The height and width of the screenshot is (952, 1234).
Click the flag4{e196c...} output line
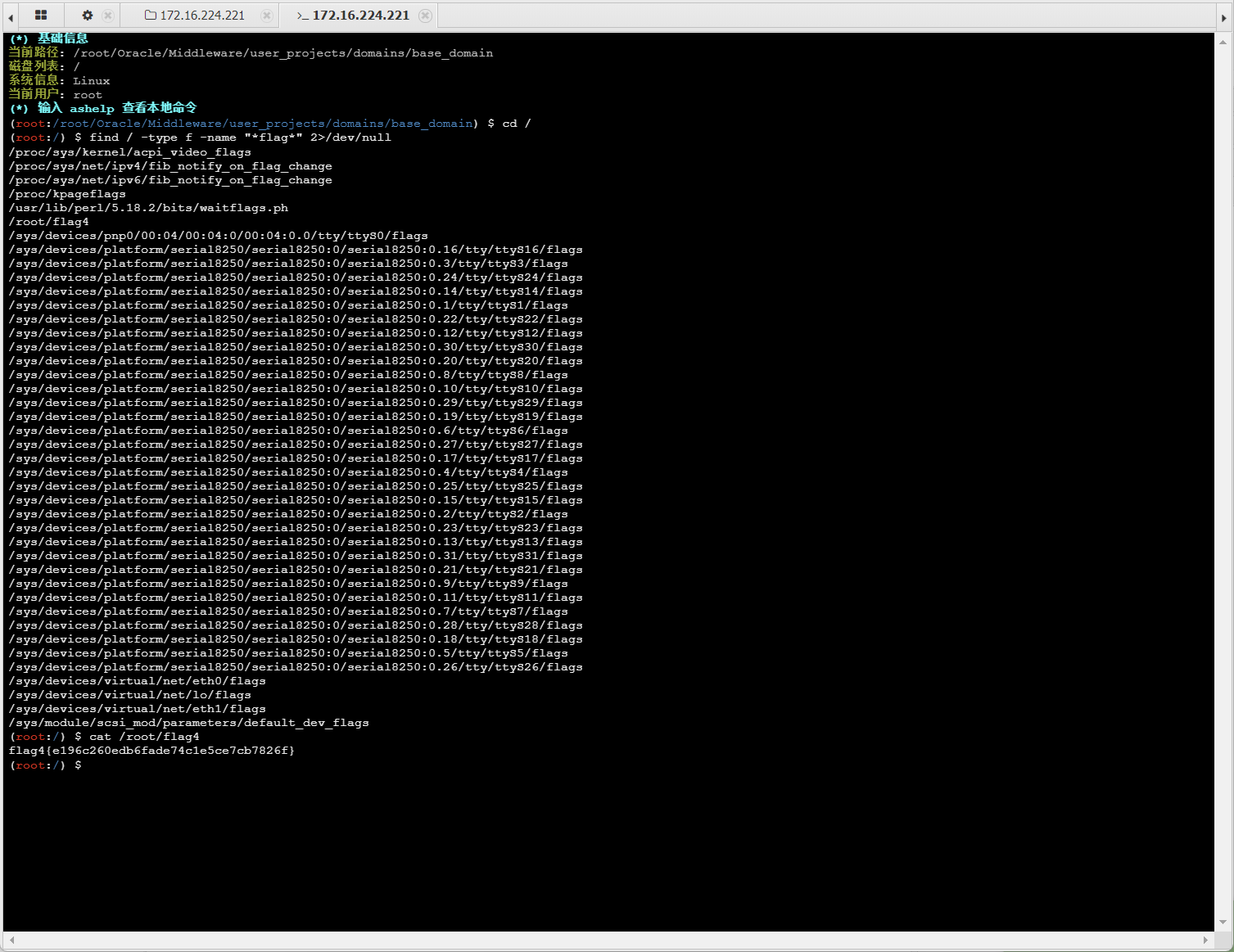pyautogui.click(x=151, y=751)
